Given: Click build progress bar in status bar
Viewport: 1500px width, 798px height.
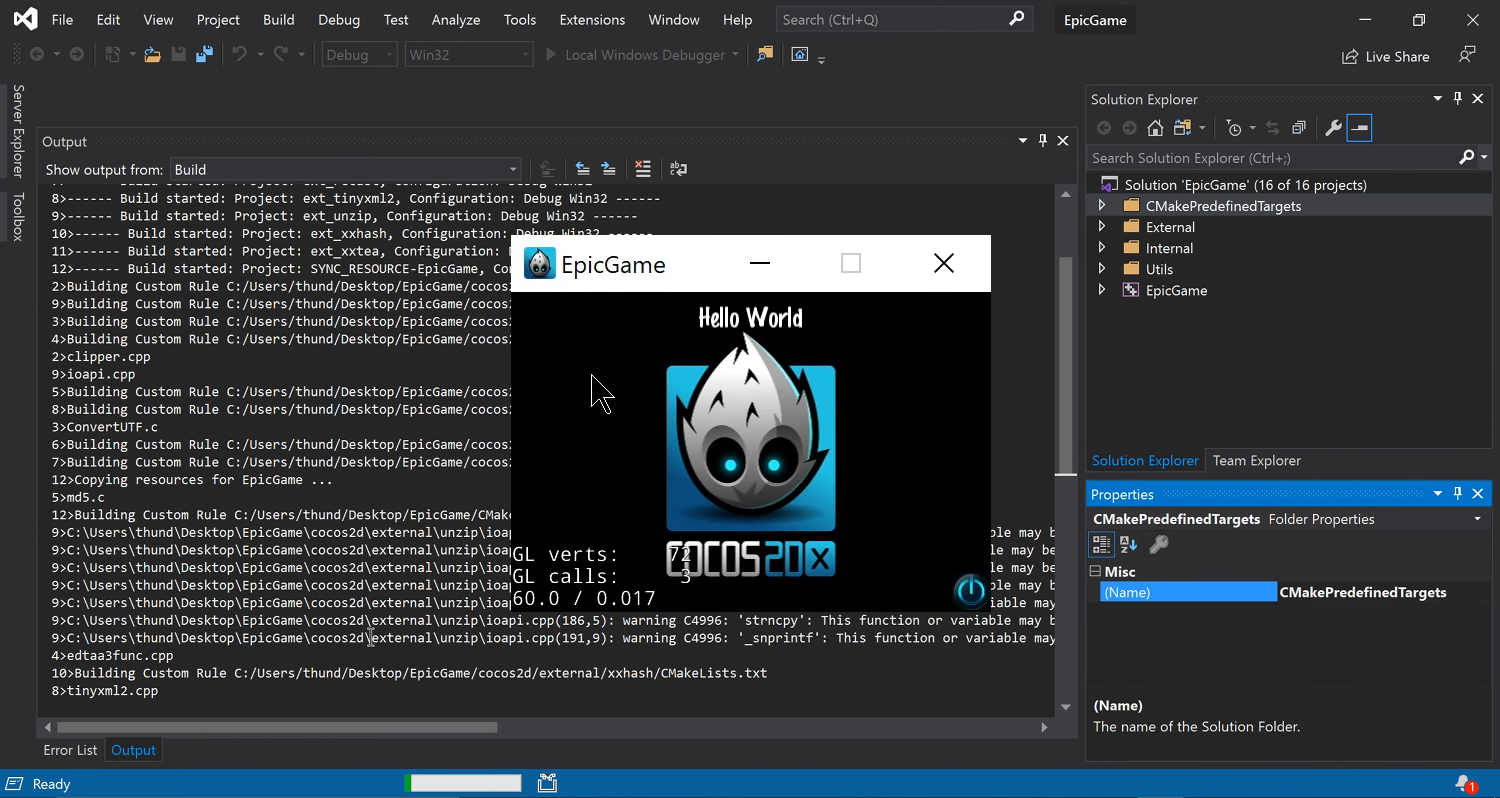Looking at the screenshot, I should (x=463, y=783).
